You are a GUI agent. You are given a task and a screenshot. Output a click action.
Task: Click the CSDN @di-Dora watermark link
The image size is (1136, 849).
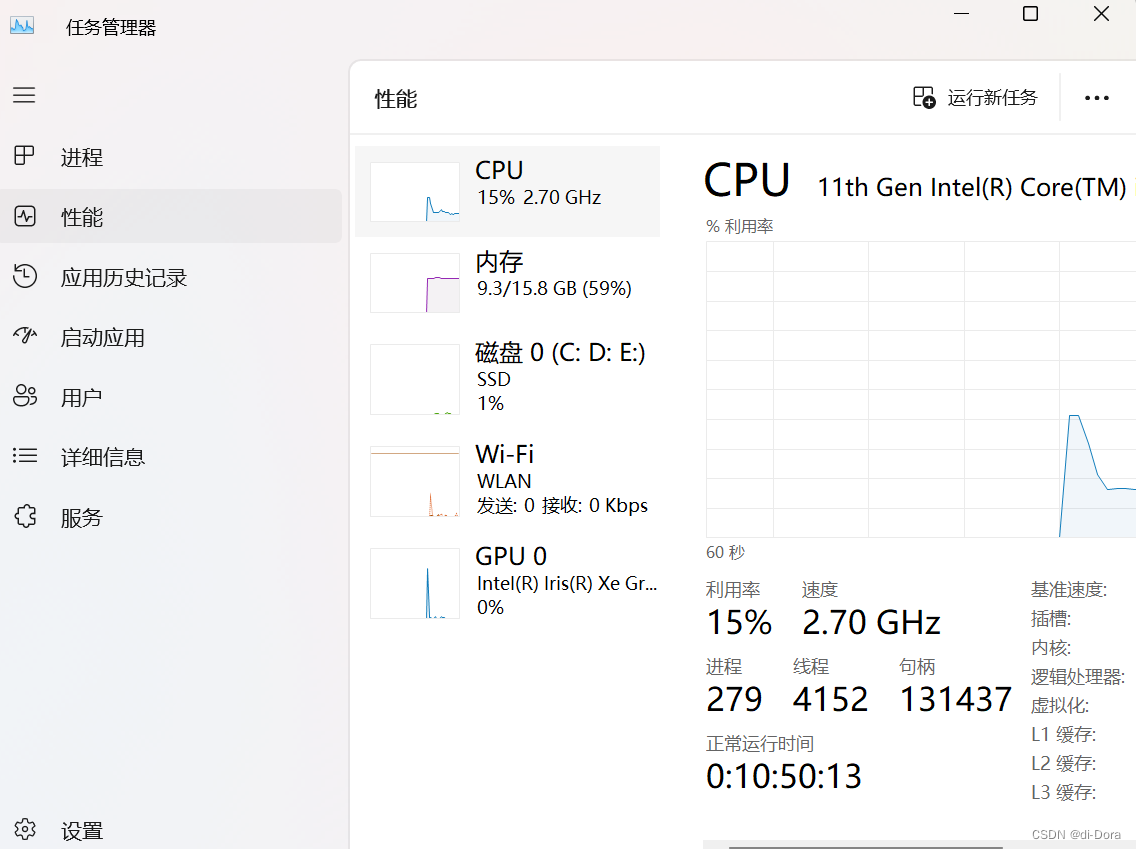[1075, 834]
